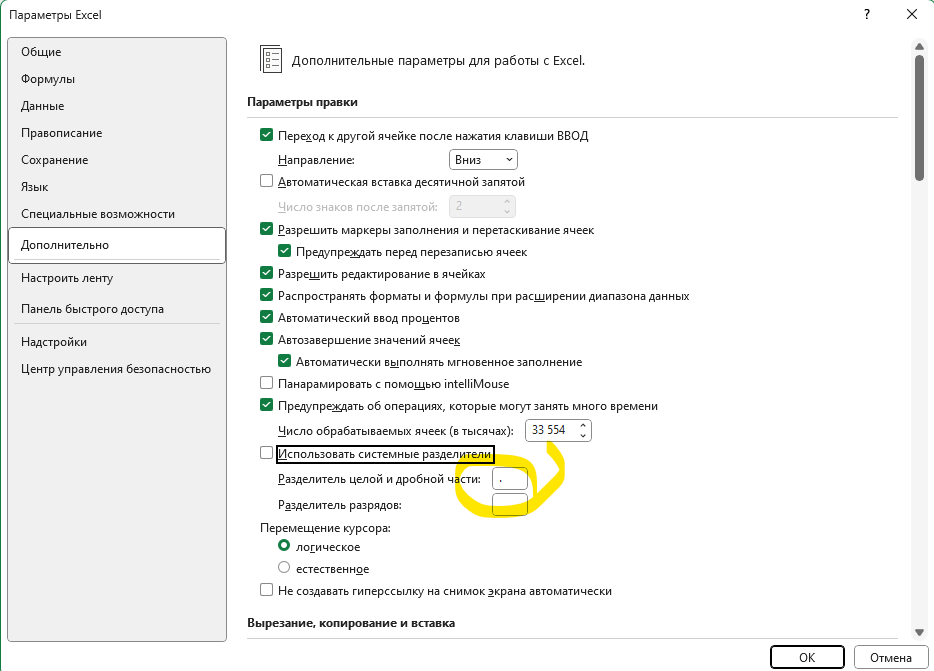
Task: Enable Автоматическая вставка десятичной запятой
Action: coord(266,181)
